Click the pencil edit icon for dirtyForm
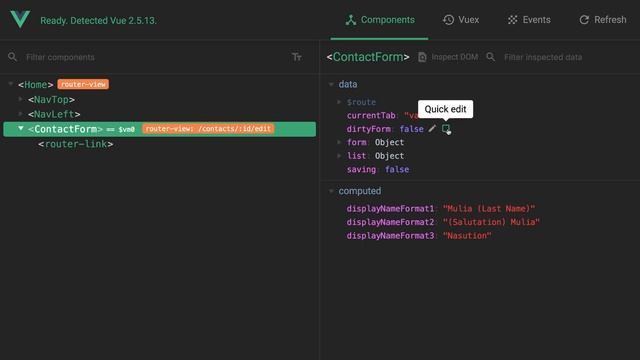Screen dimensions: 640x360 (x=432, y=129)
